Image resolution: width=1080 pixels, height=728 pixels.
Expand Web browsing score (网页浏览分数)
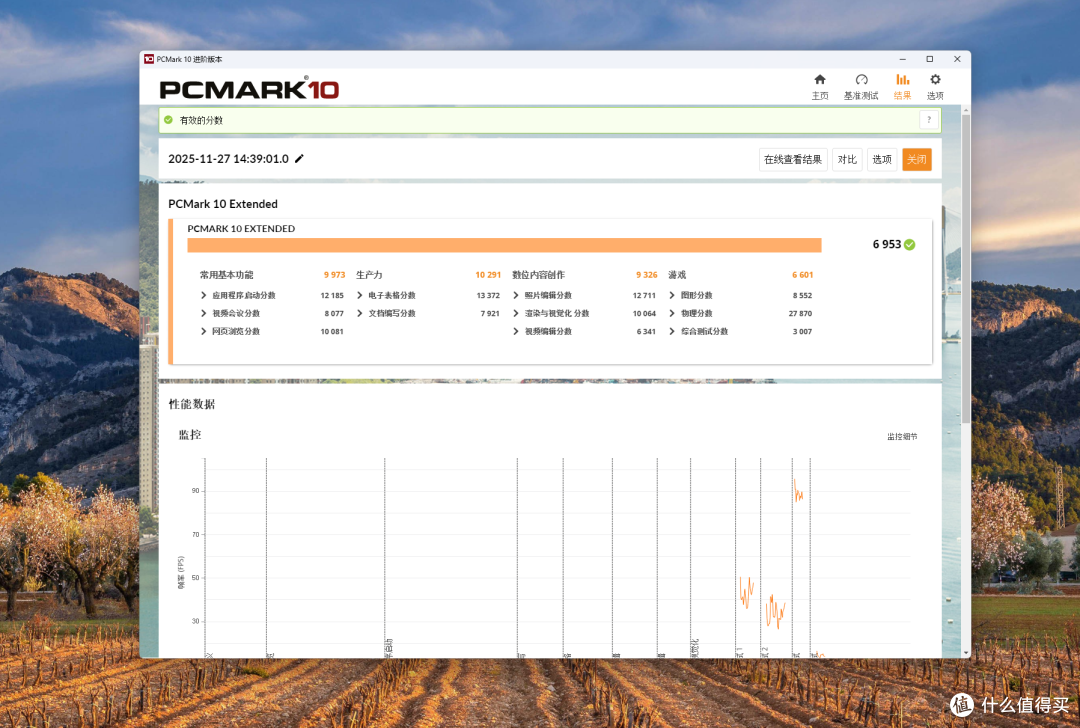point(203,331)
